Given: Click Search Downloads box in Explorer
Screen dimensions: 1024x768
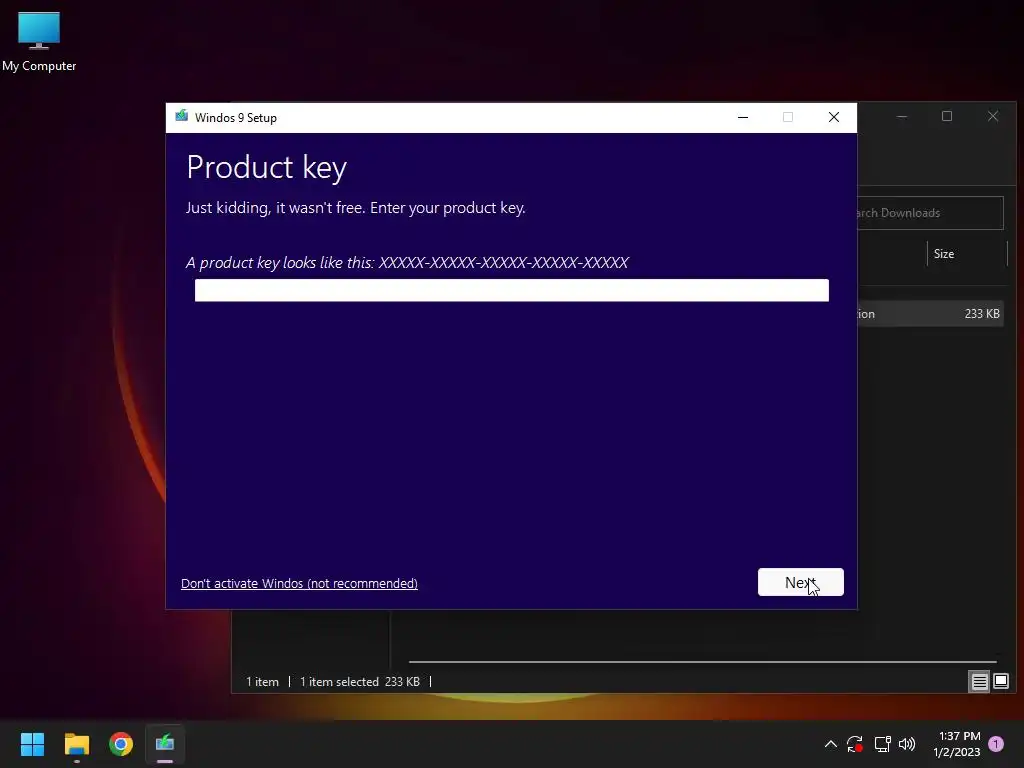Looking at the screenshot, I should pyautogui.click(x=930, y=213).
